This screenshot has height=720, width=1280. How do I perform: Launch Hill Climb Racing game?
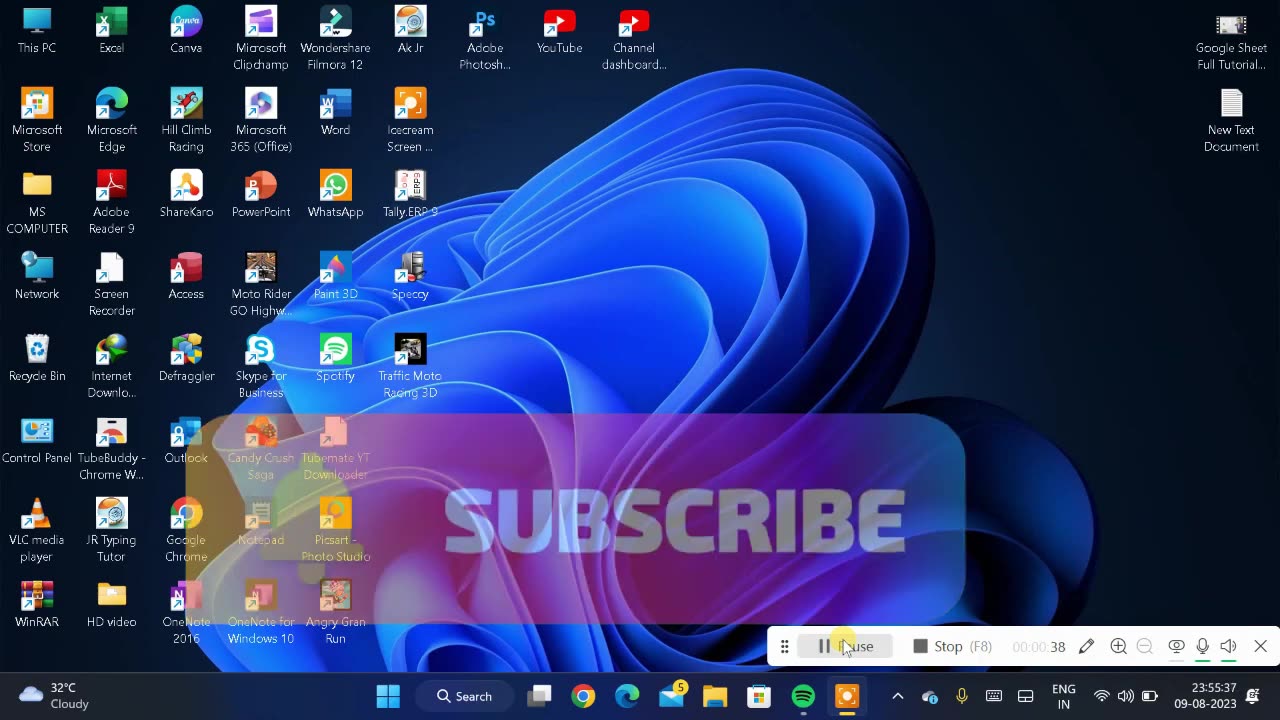pos(186,120)
